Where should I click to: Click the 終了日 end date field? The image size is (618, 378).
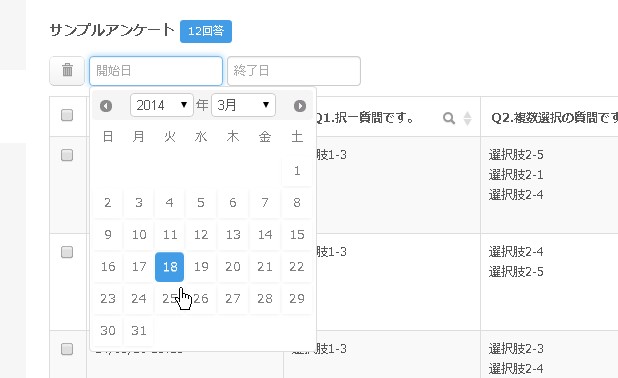(x=294, y=71)
